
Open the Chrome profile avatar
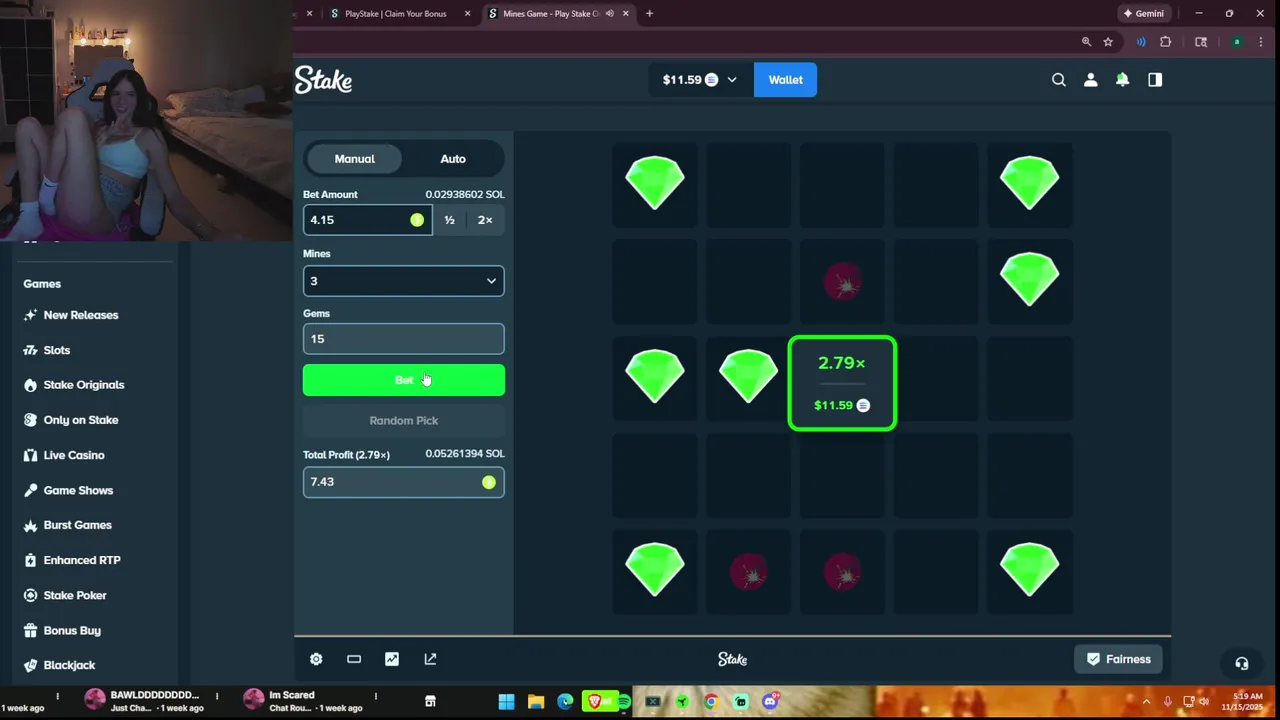[1237, 42]
